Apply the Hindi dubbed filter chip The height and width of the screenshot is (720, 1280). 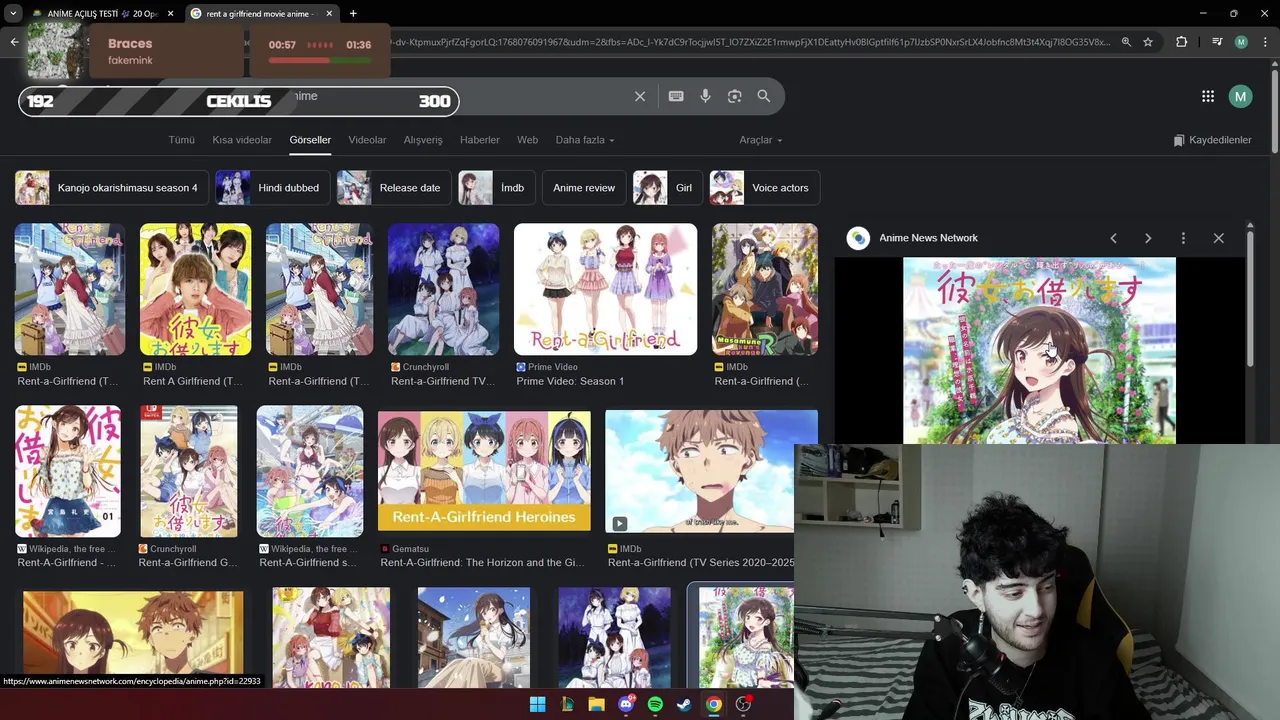[272, 188]
